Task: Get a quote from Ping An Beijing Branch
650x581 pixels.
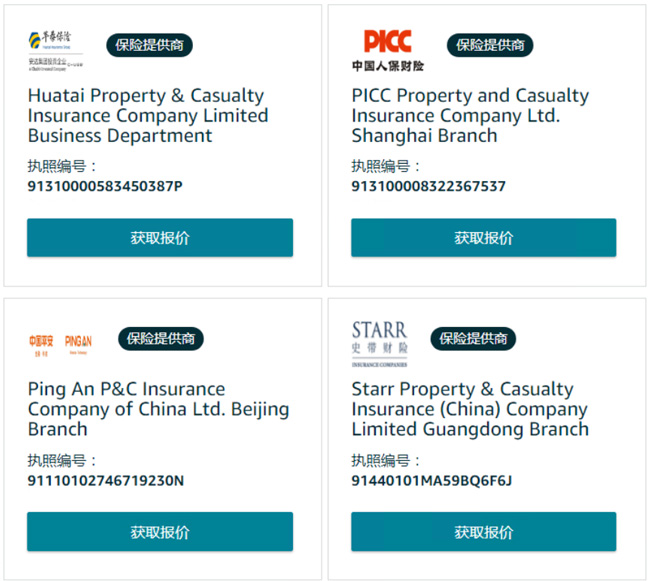Action: click(160, 532)
